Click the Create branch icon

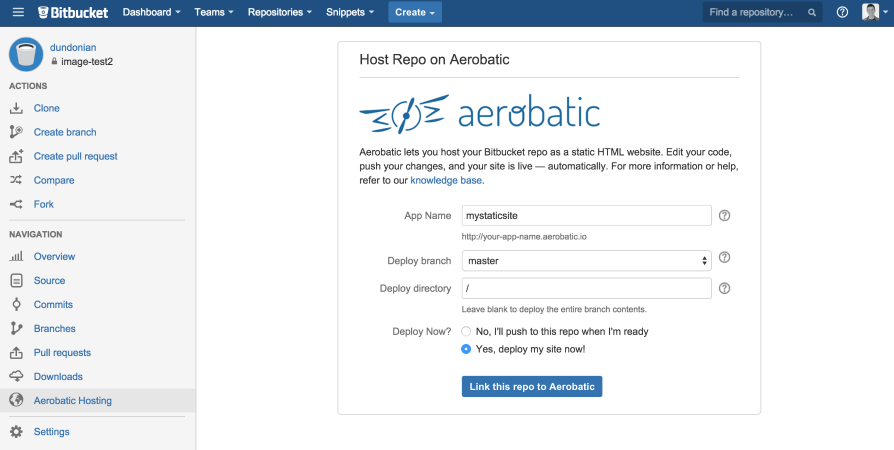coord(16,132)
